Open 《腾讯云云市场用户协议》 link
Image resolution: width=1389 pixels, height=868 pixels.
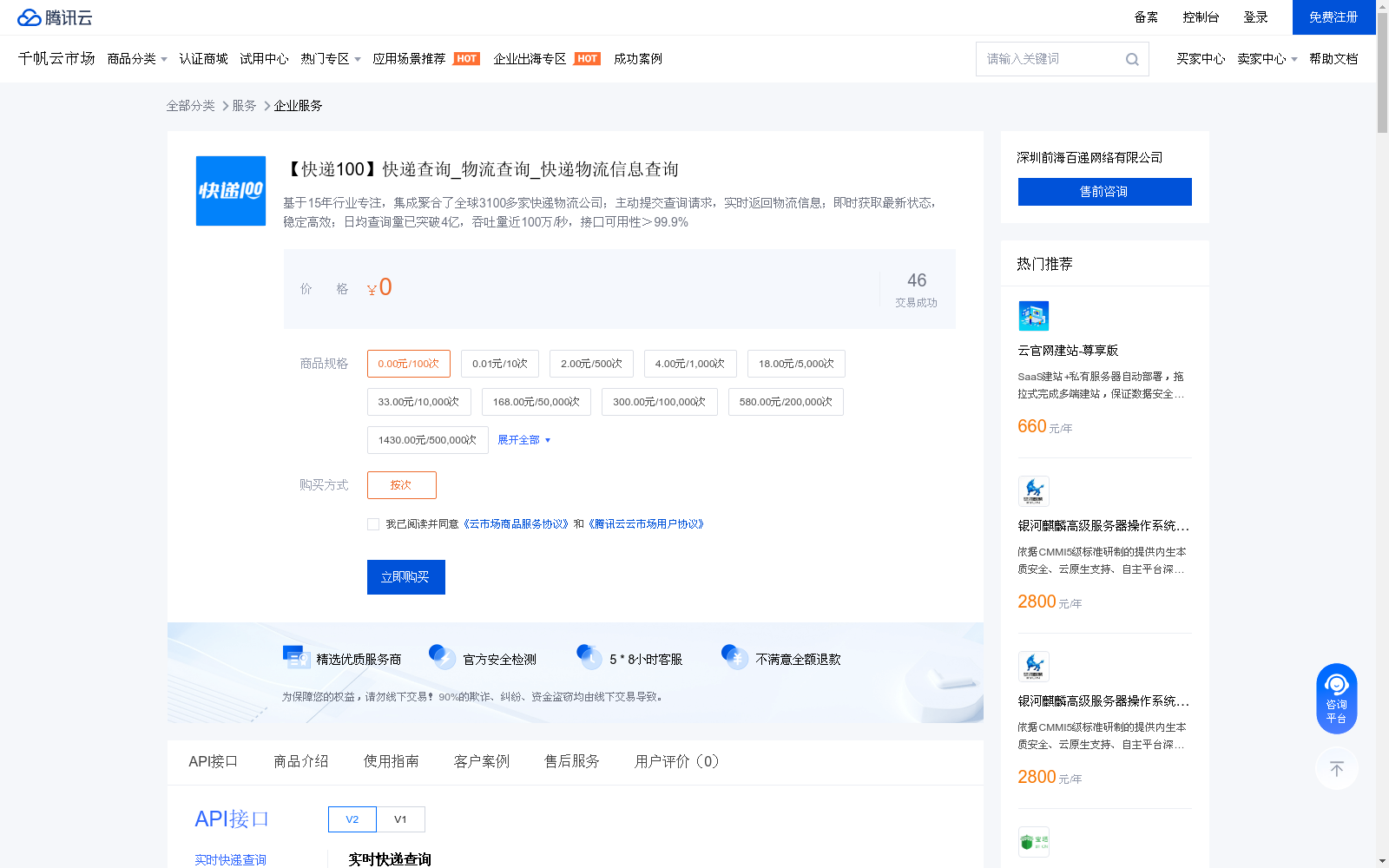tap(647, 524)
